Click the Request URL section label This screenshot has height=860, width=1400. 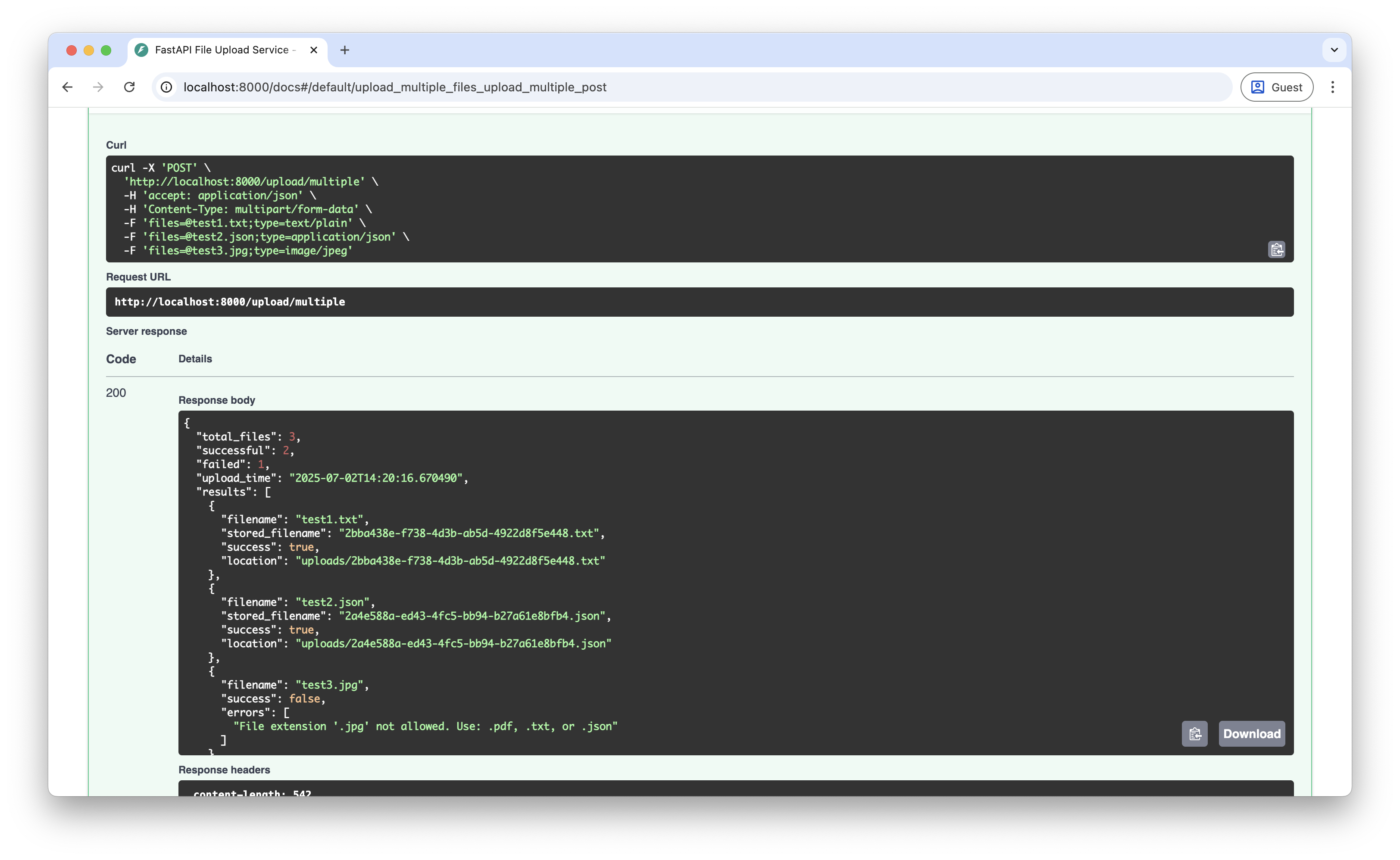(138, 277)
